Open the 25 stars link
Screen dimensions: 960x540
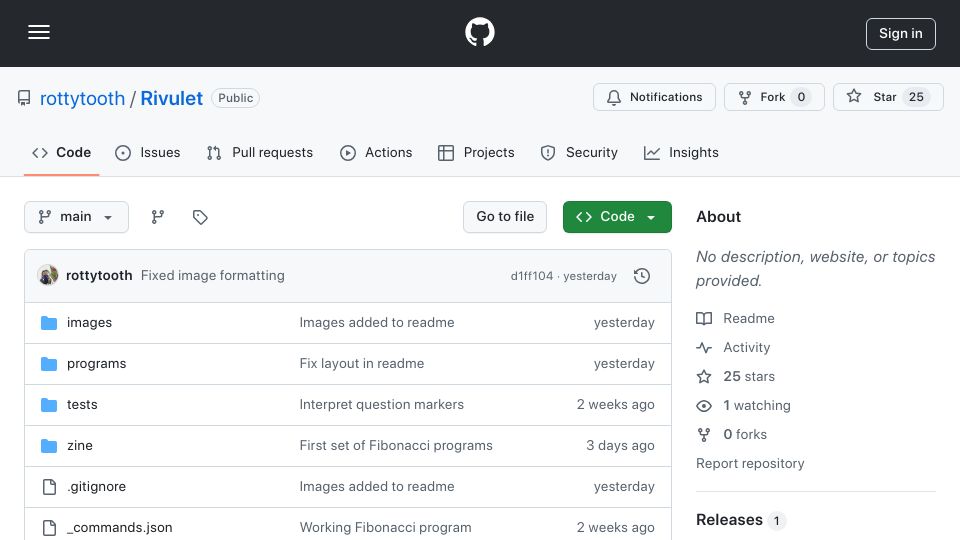pyautogui.click(x=749, y=377)
